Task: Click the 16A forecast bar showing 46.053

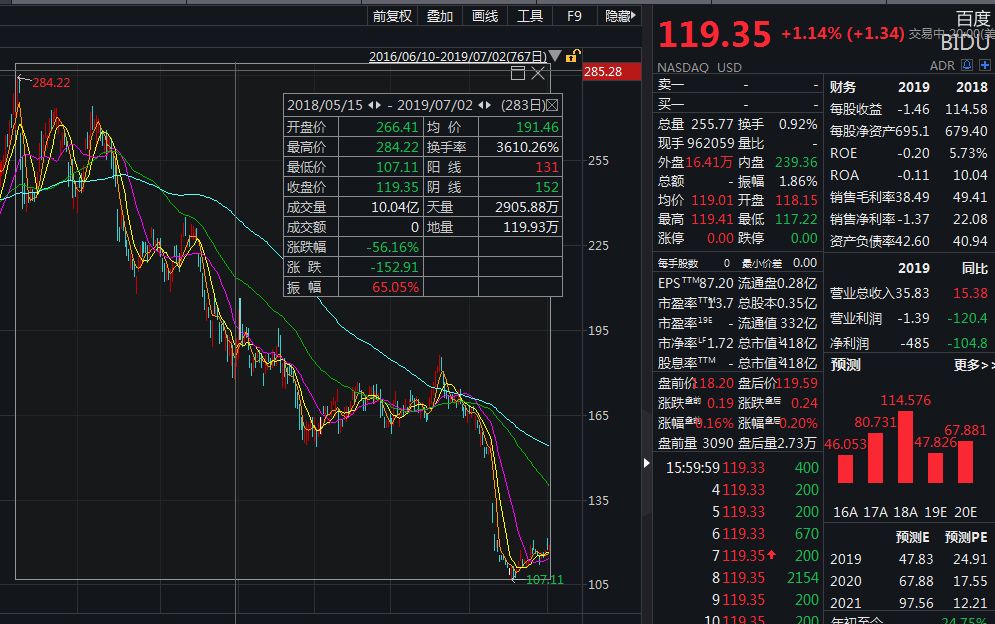Action: 845,468
